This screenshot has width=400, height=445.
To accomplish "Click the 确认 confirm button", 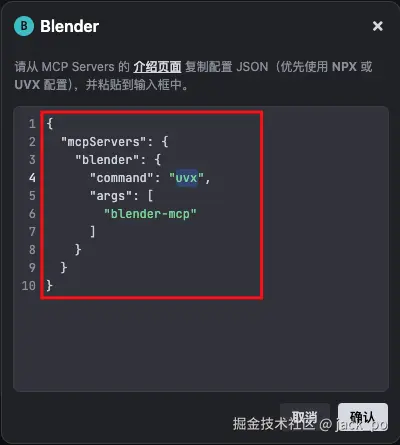I will [x=363, y=417].
